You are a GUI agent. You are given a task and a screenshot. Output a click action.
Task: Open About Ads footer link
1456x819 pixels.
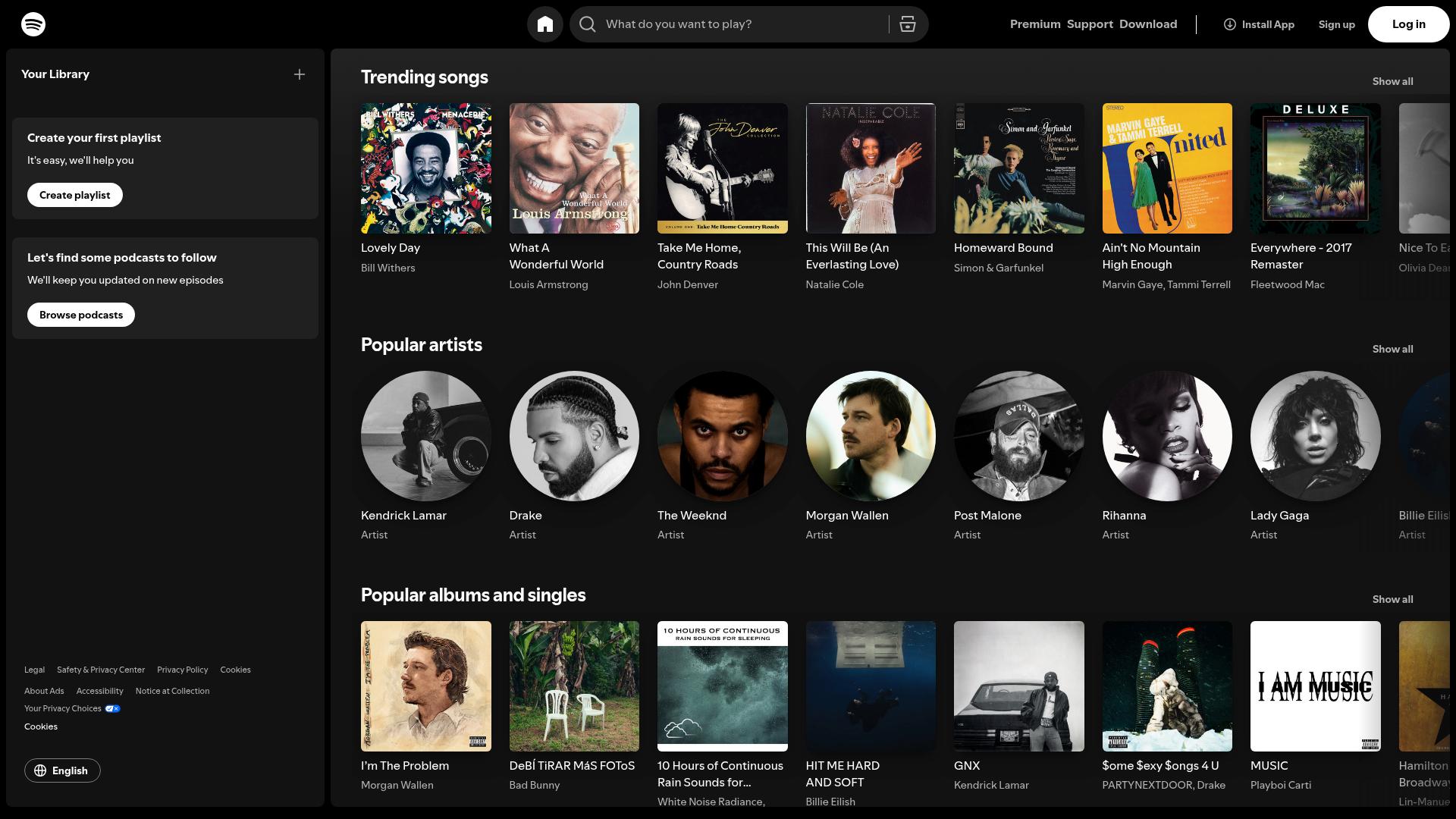[44, 691]
